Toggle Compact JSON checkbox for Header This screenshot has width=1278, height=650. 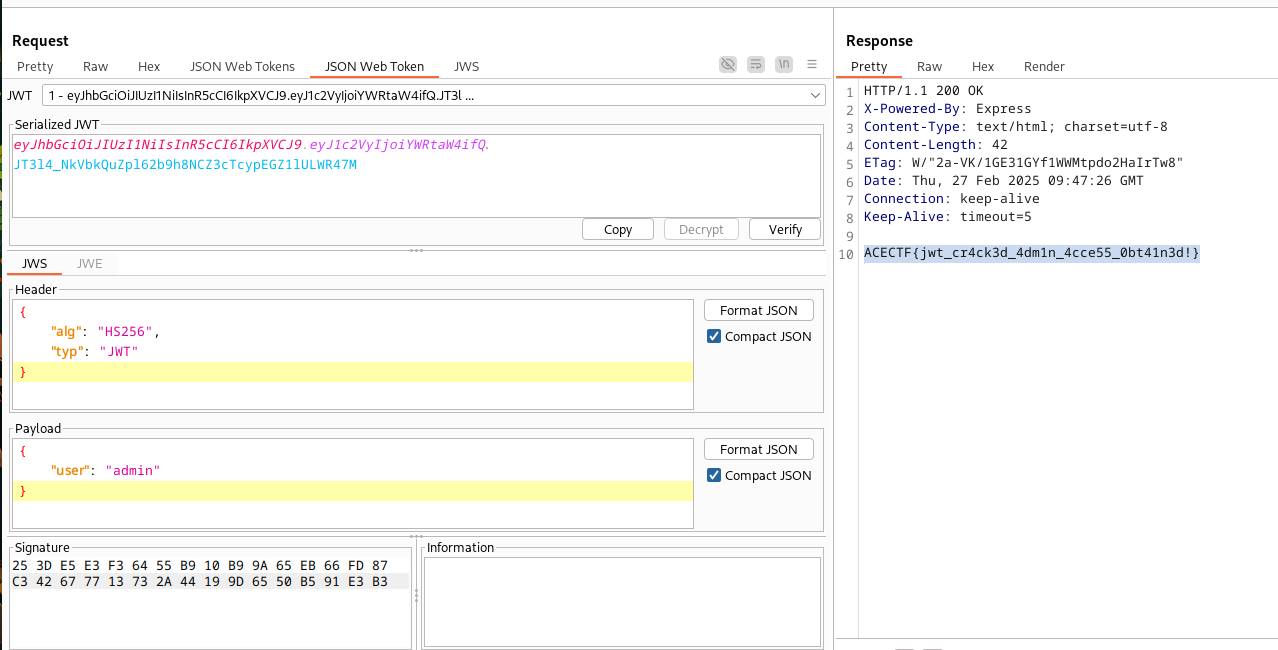714,336
